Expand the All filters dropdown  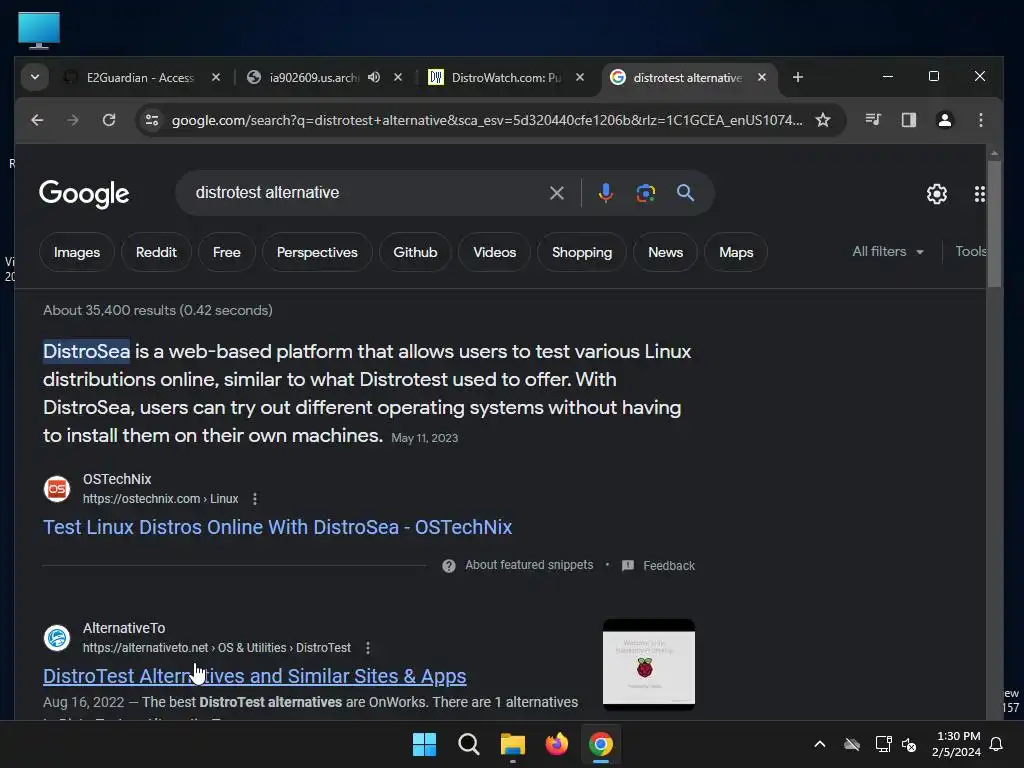[888, 251]
